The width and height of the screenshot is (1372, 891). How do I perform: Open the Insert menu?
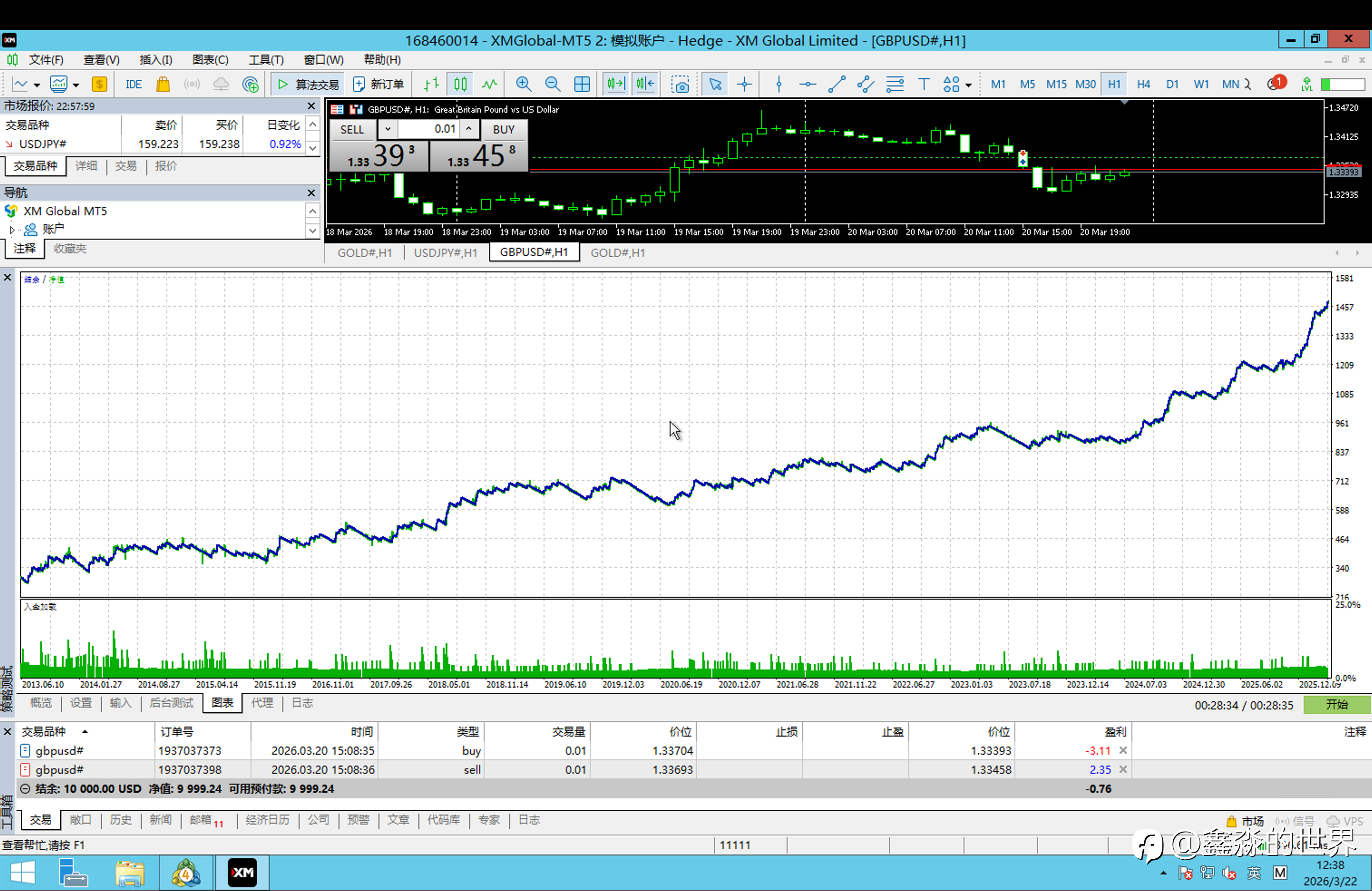155,60
